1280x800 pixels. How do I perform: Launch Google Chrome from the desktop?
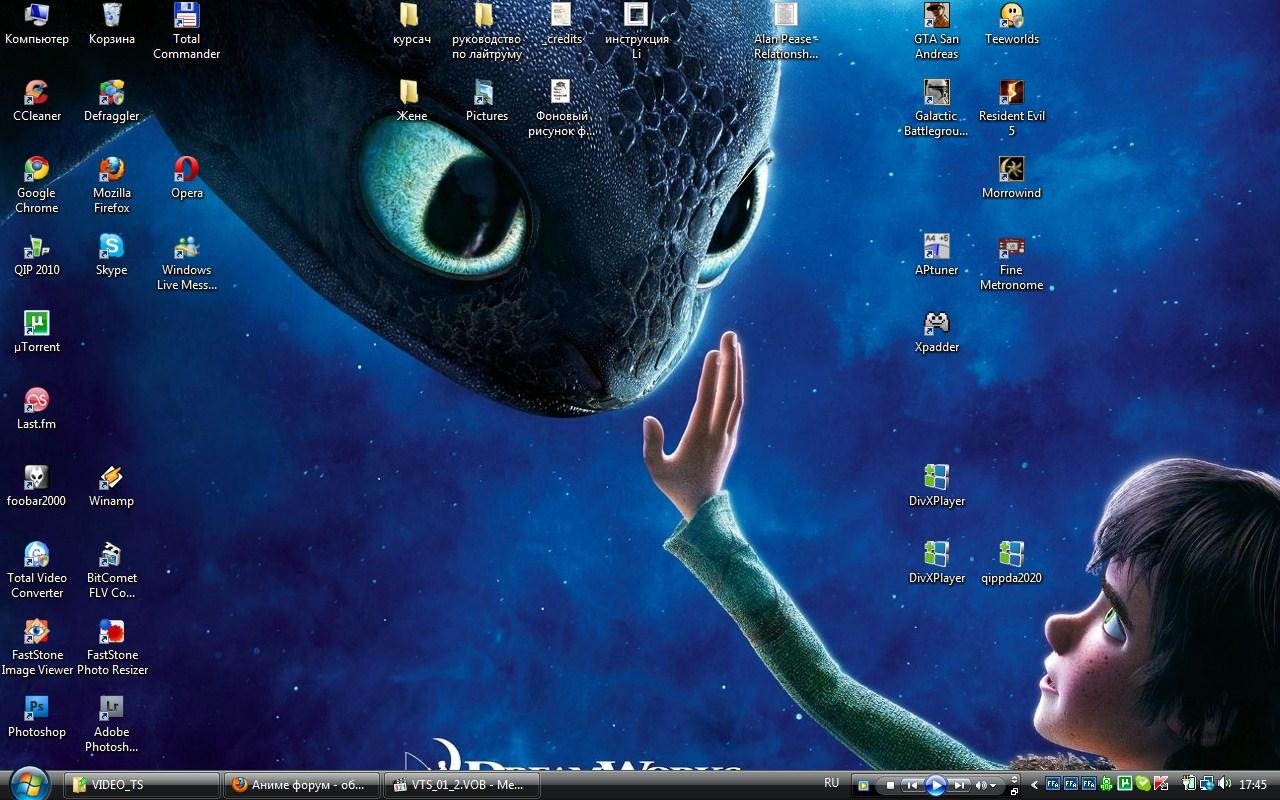tap(36, 171)
